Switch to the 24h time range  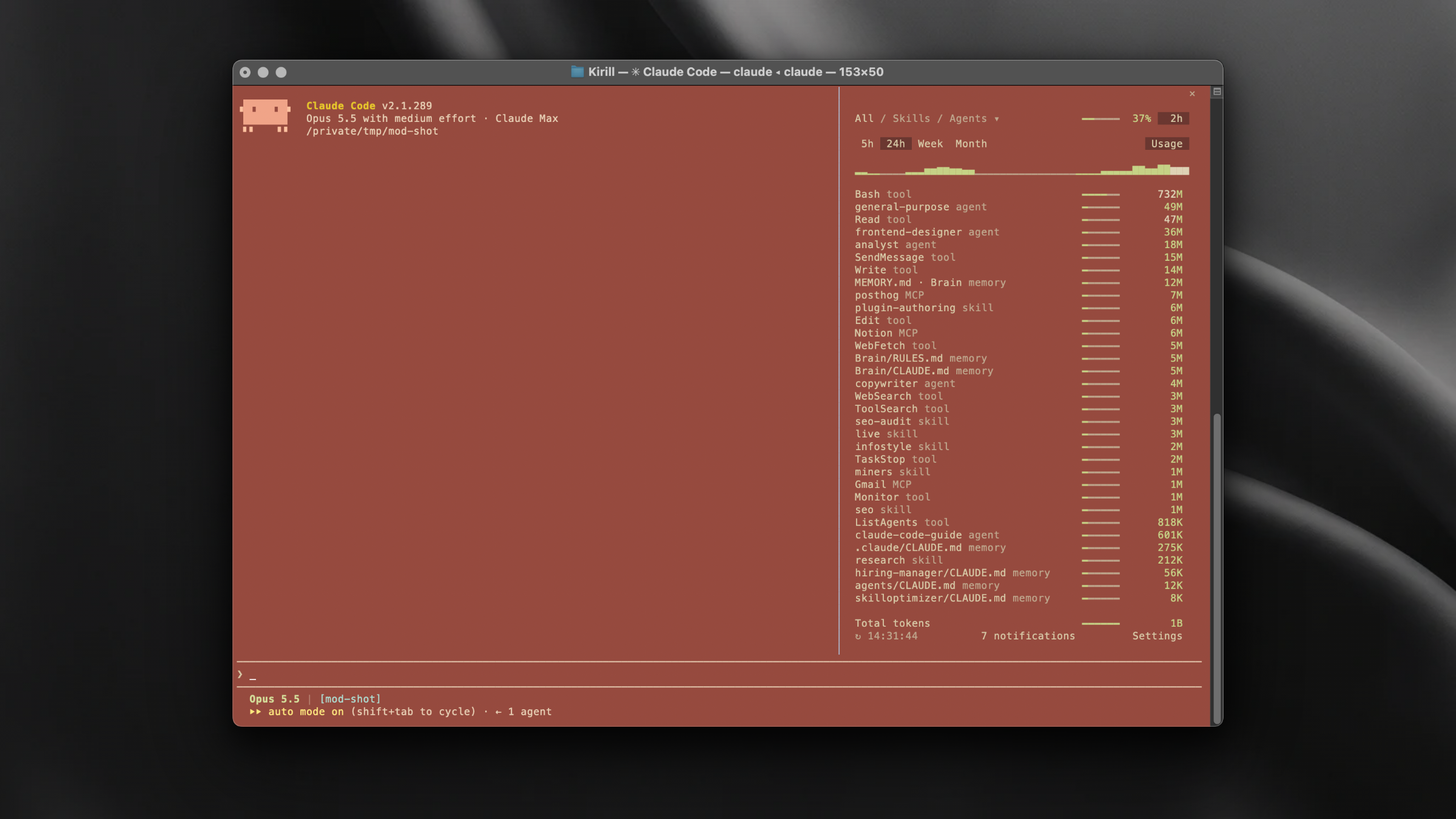(895, 144)
